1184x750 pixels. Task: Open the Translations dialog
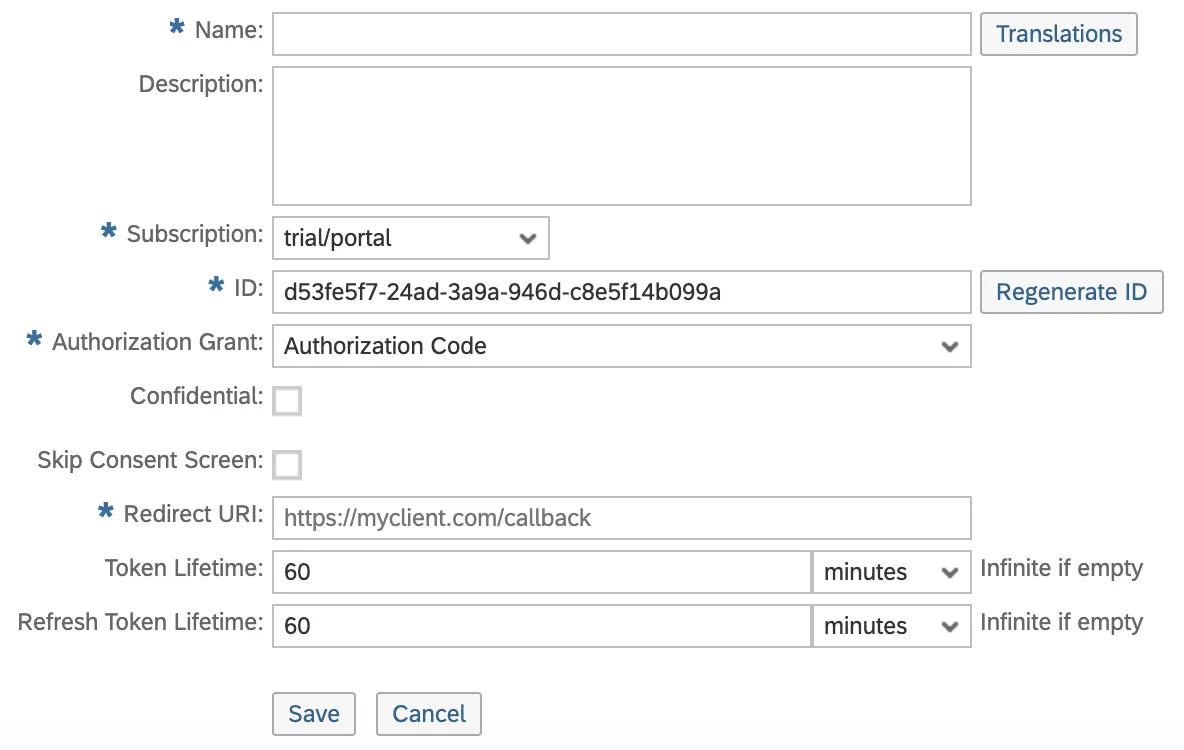tap(1059, 34)
